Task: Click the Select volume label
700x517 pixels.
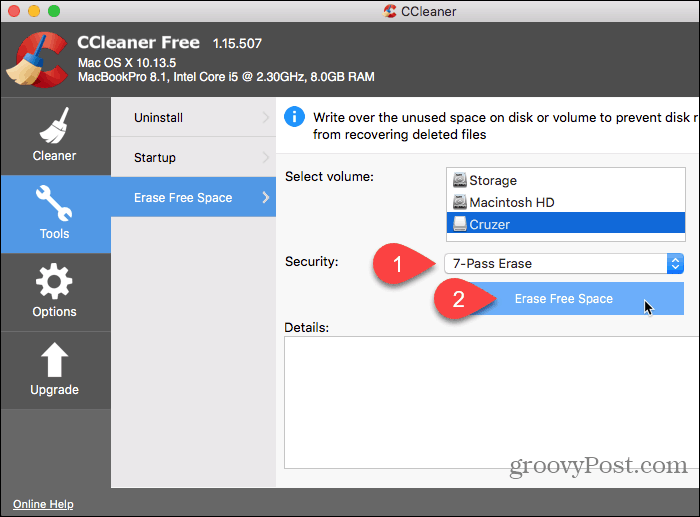Action: tap(329, 176)
